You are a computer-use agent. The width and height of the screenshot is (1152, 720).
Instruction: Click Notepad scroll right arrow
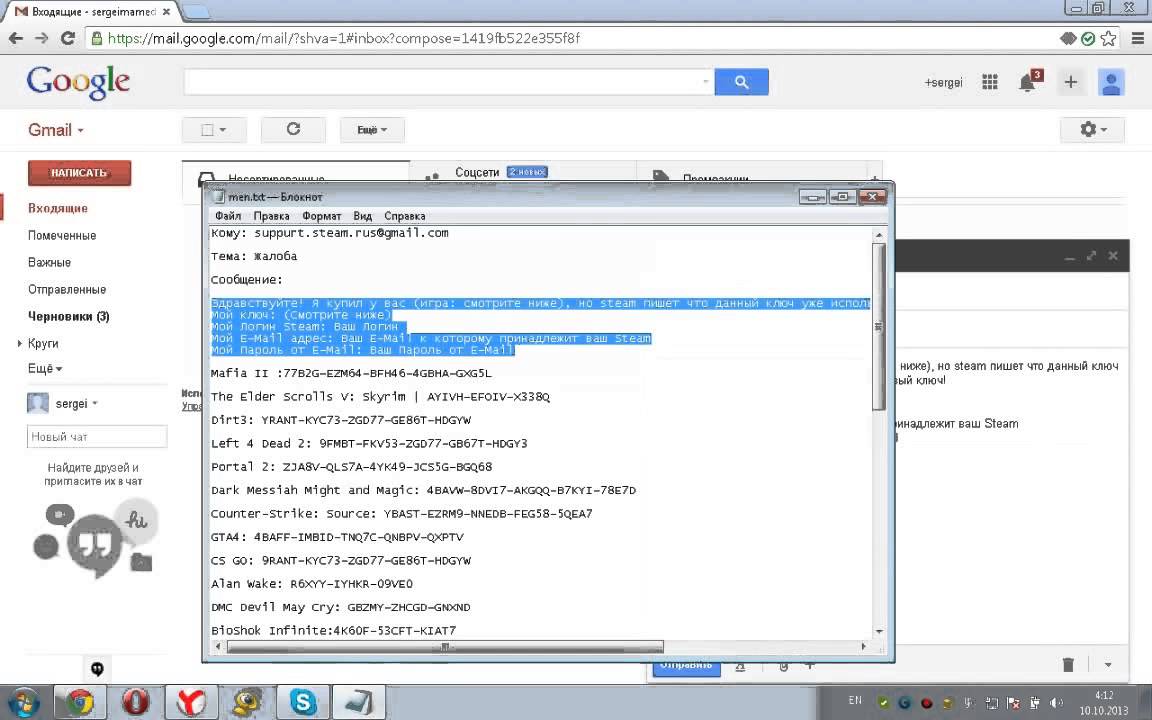[x=863, y=647]
